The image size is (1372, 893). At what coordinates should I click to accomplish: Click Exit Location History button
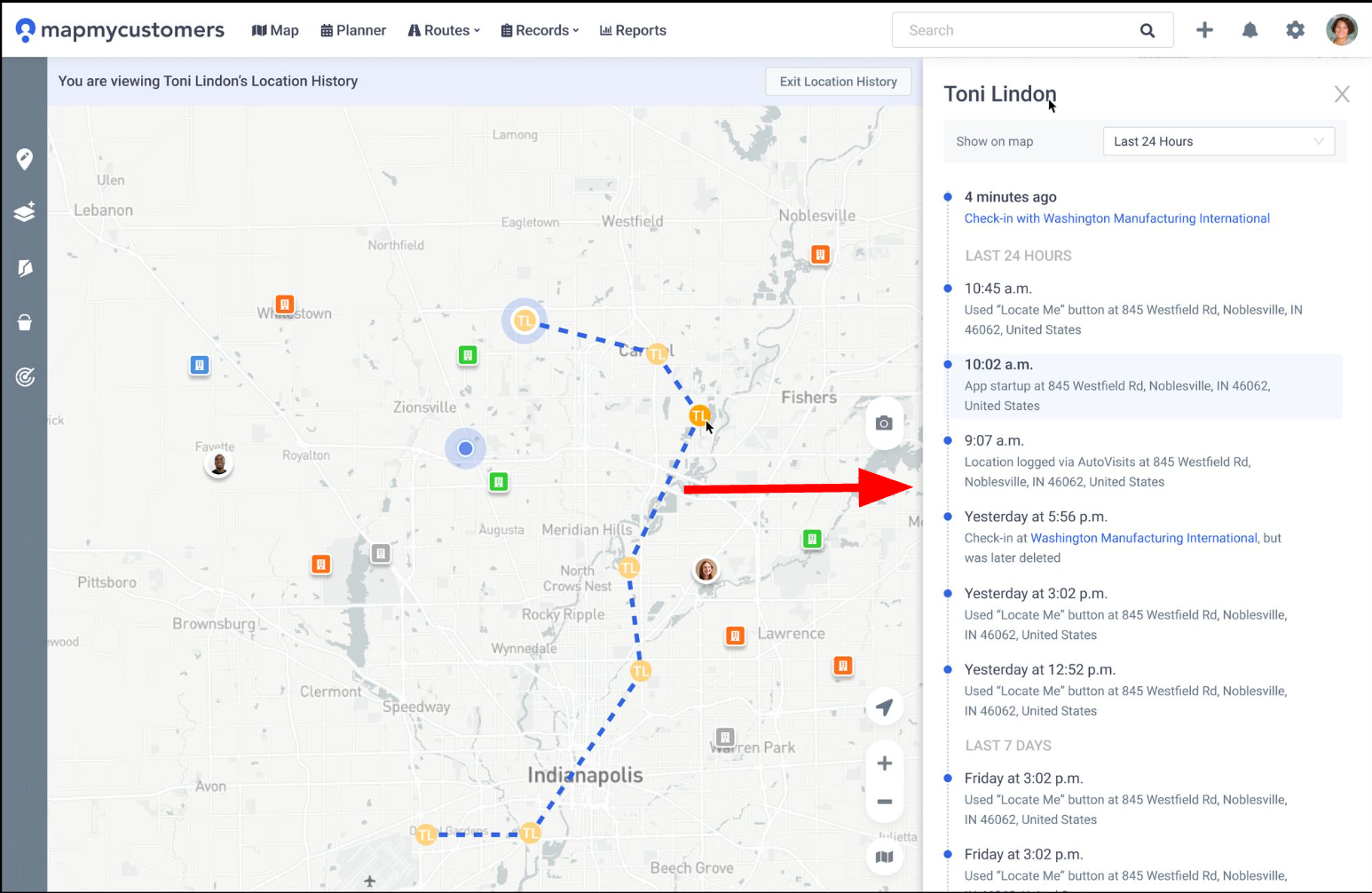tap(839, 82)
